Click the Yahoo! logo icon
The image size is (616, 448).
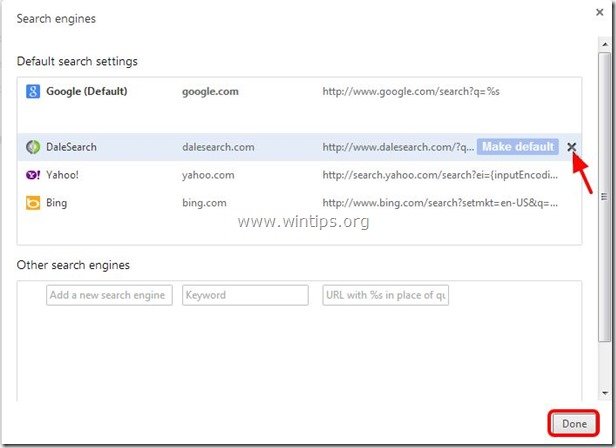(33, 175)
